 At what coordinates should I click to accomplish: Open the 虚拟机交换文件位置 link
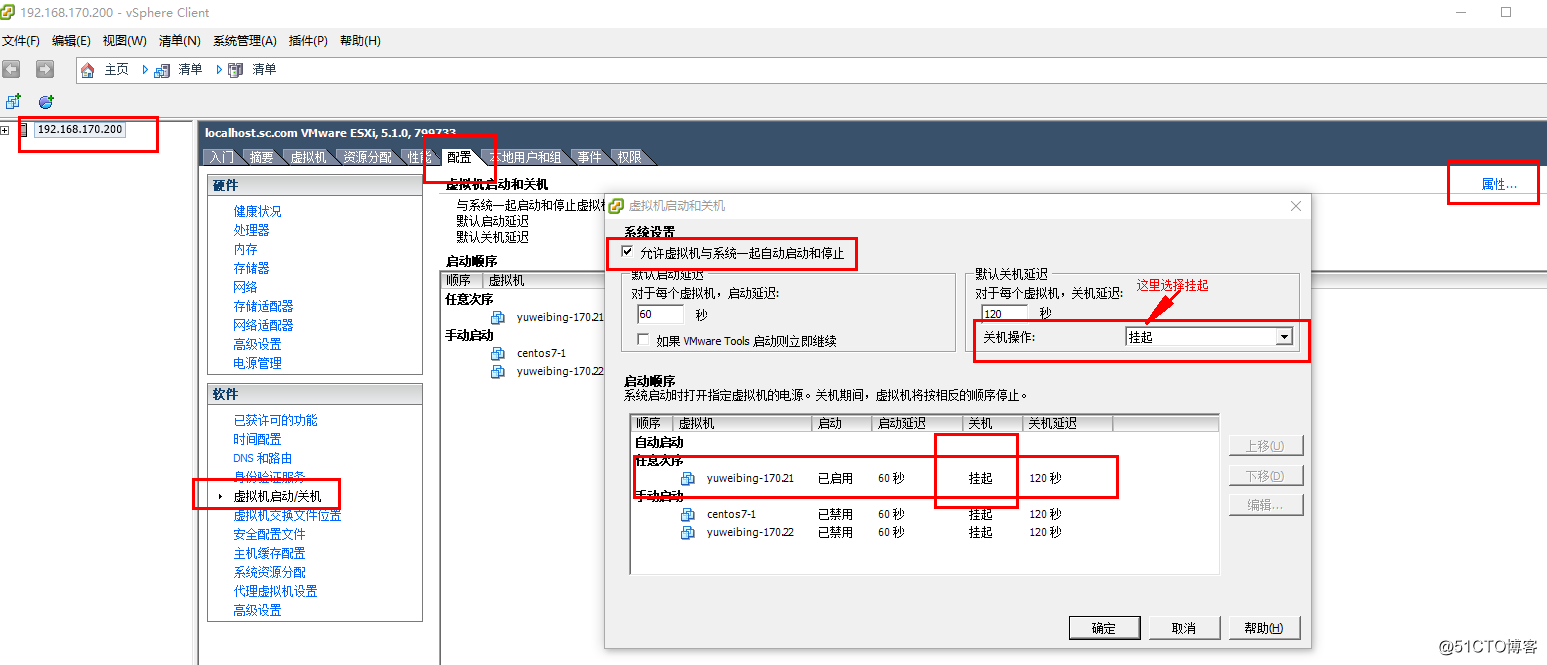click(287, 515)
